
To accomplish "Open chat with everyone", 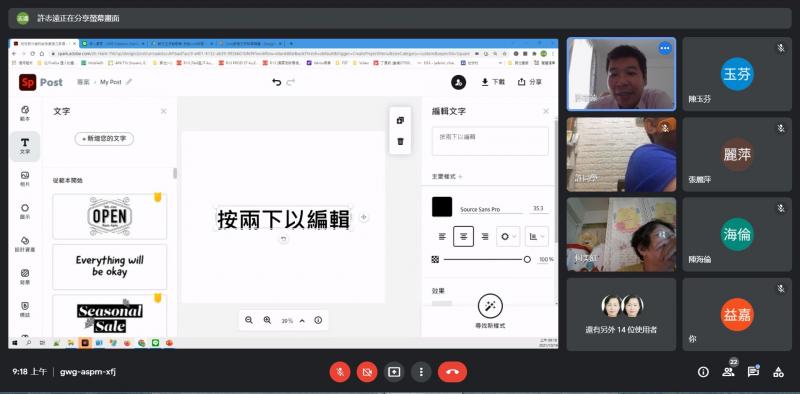I will tap(753, 372).
